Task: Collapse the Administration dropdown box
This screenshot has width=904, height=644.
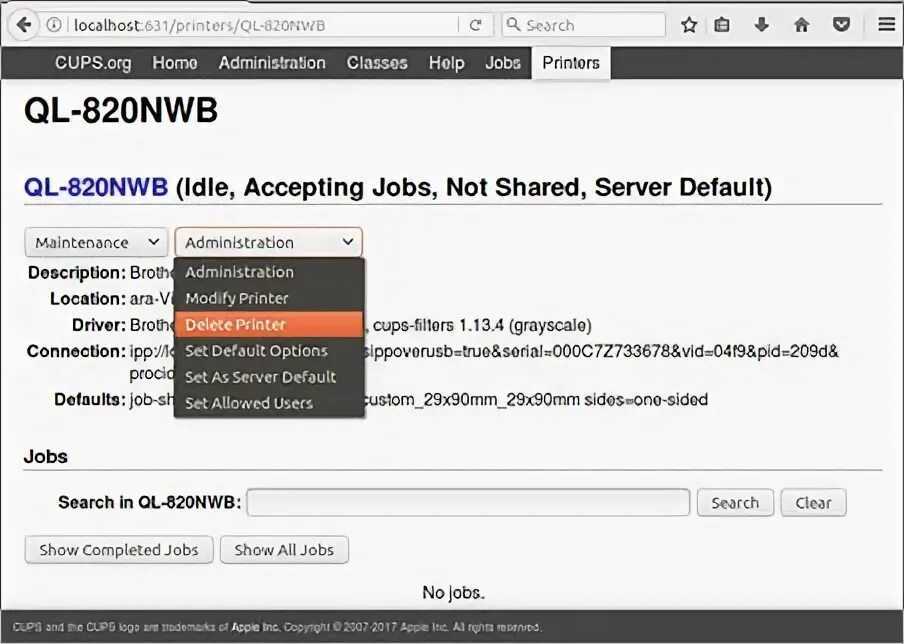Action: 269,242
